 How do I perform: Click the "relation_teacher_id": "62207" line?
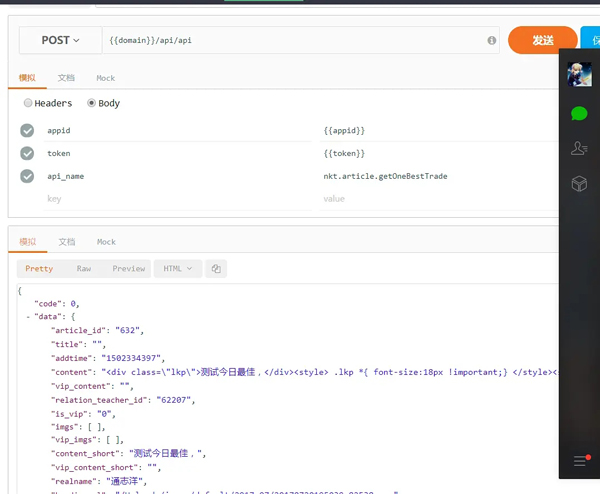(123, 400)
